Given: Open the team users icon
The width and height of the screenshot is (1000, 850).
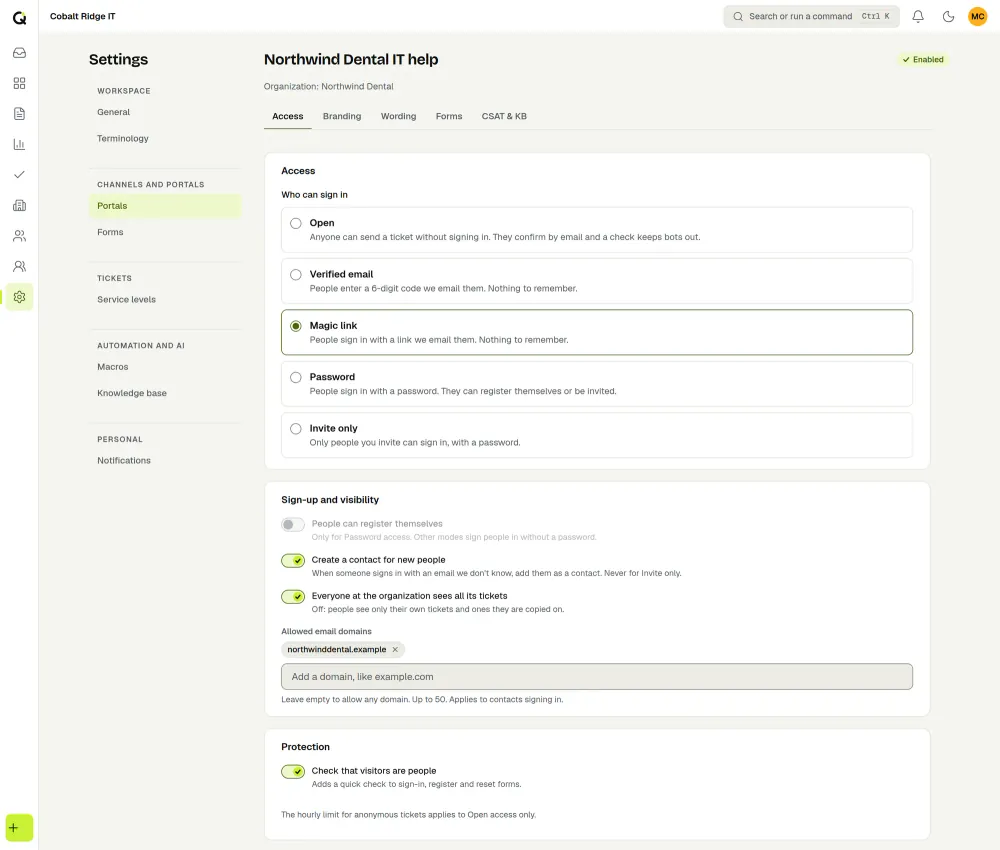Looking at the screenshot, I should pyautogui.click(x=20, y=267).
